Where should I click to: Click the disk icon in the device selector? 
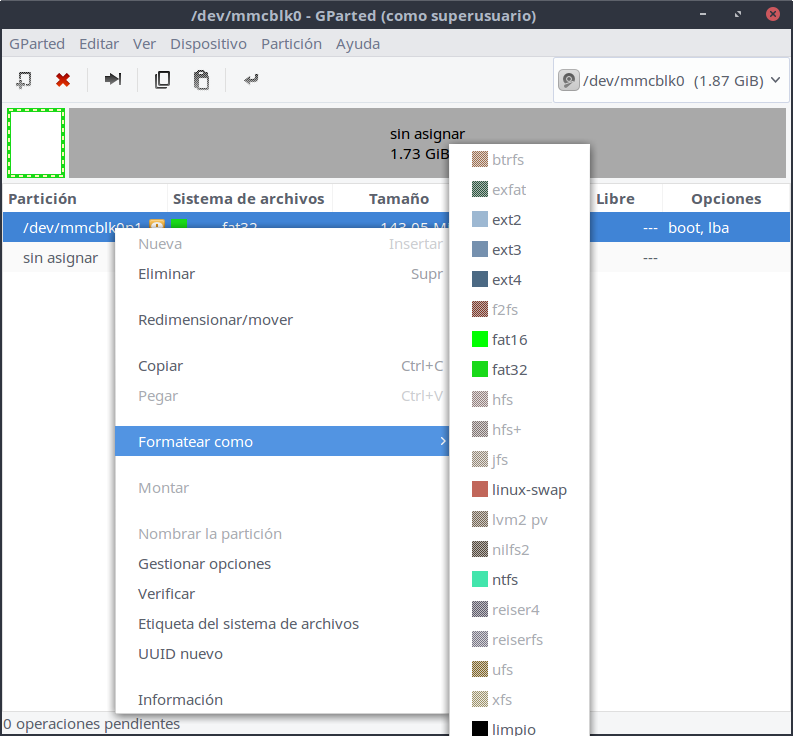[569, 80]
